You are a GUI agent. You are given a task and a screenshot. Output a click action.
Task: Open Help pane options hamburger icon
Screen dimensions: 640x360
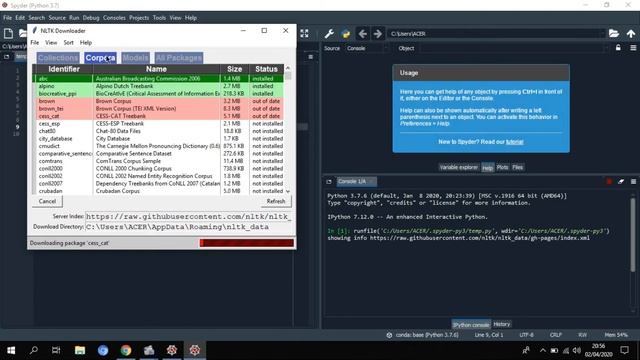(633, 48)
